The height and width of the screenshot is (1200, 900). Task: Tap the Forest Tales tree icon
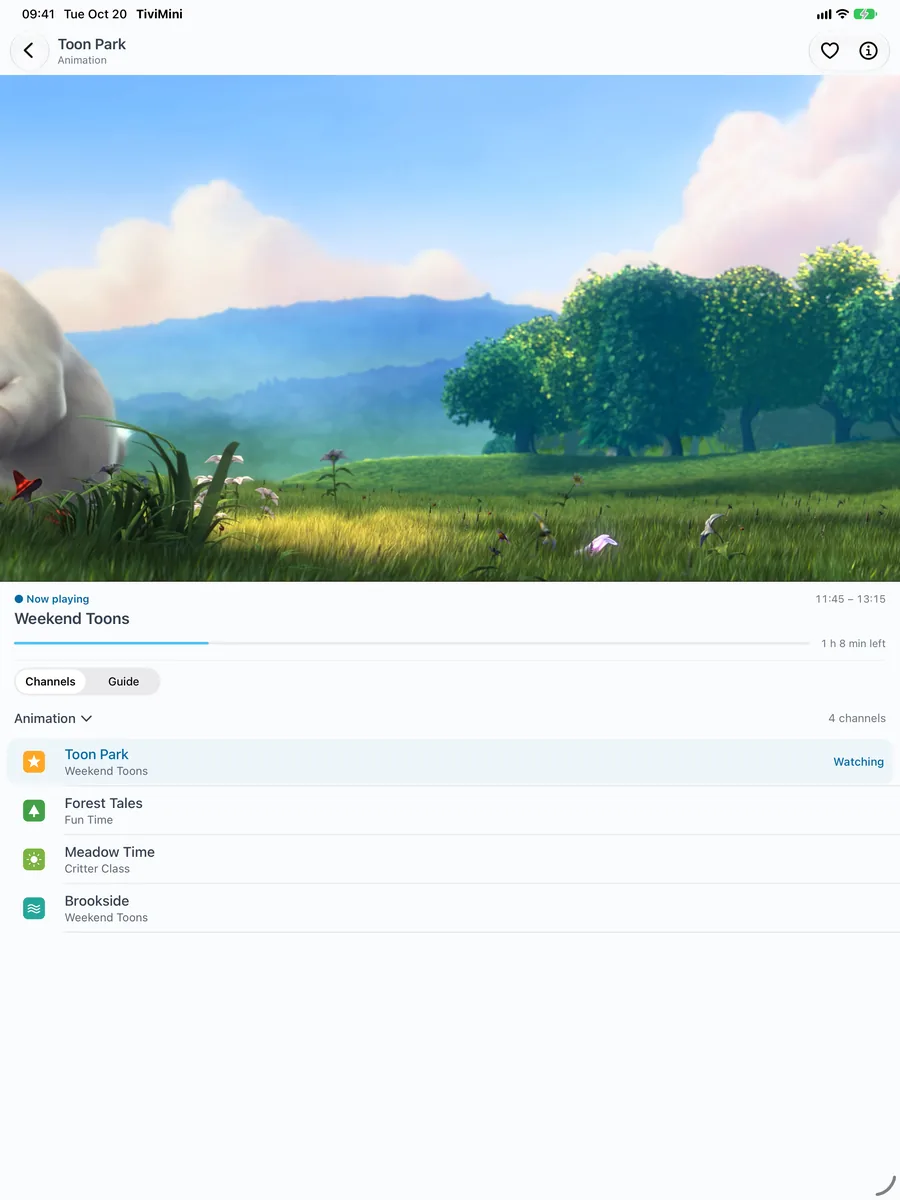click(x=34, y=811)
